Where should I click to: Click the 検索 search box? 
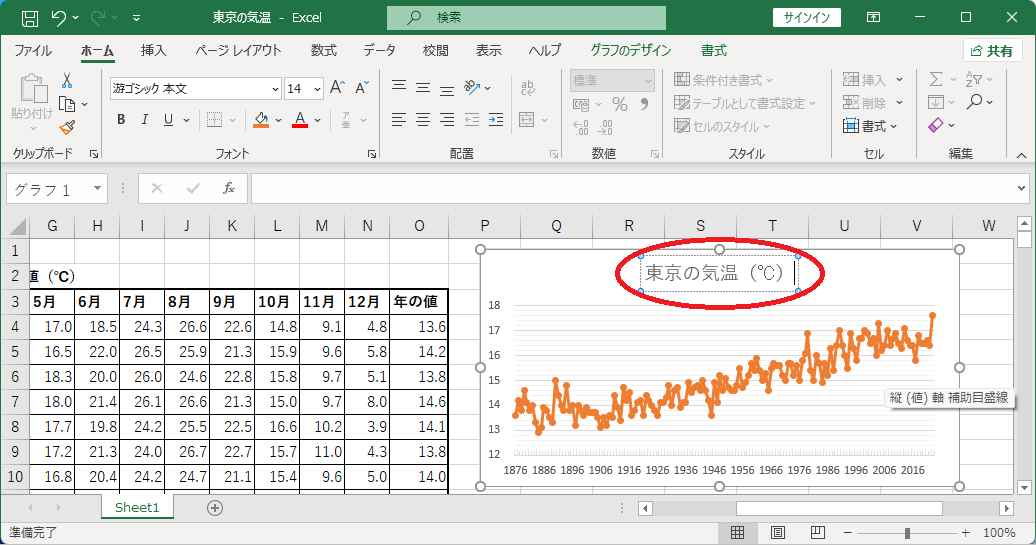tap(527, 18)
